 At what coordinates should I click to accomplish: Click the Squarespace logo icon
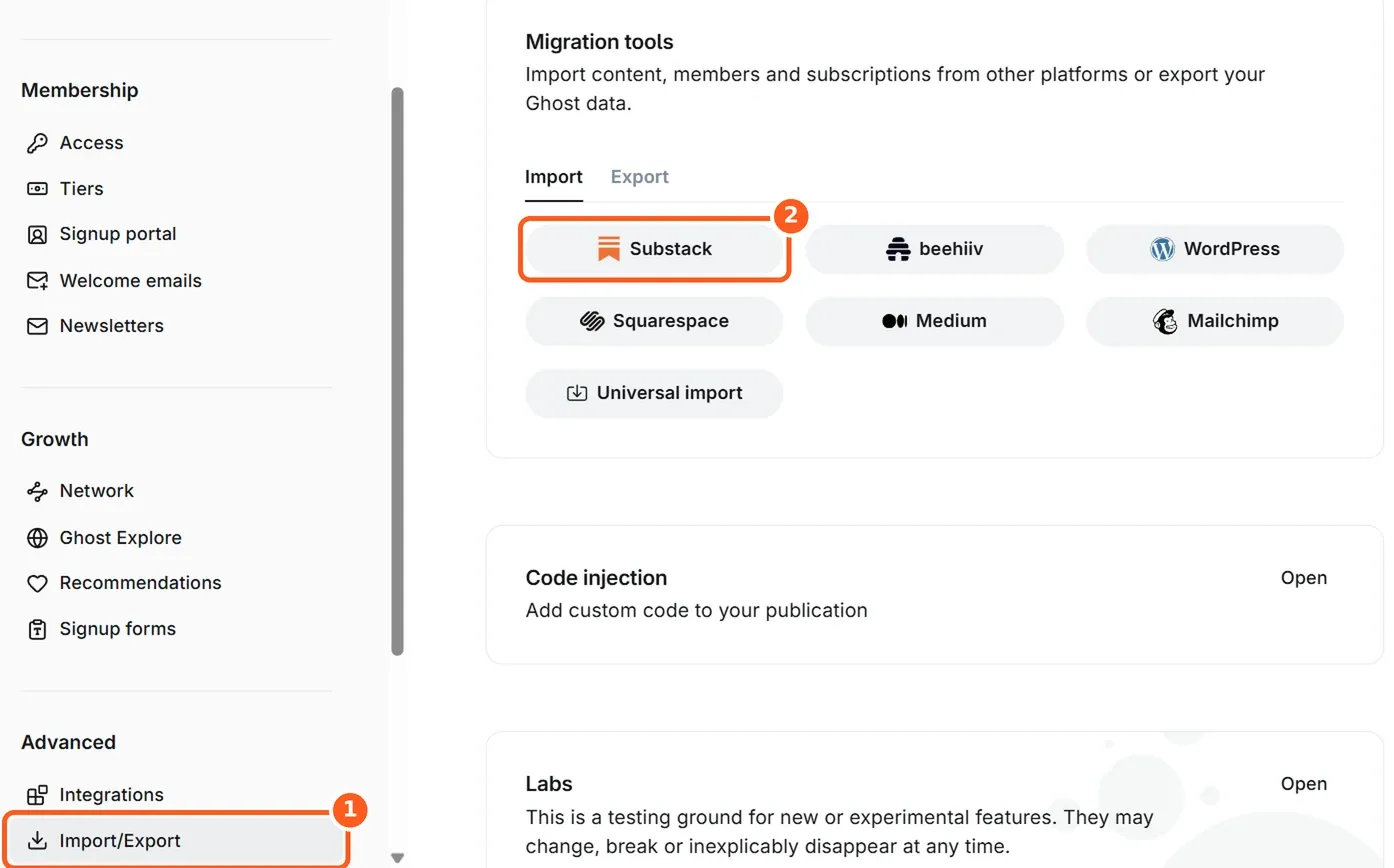click(x=592, y=321)
